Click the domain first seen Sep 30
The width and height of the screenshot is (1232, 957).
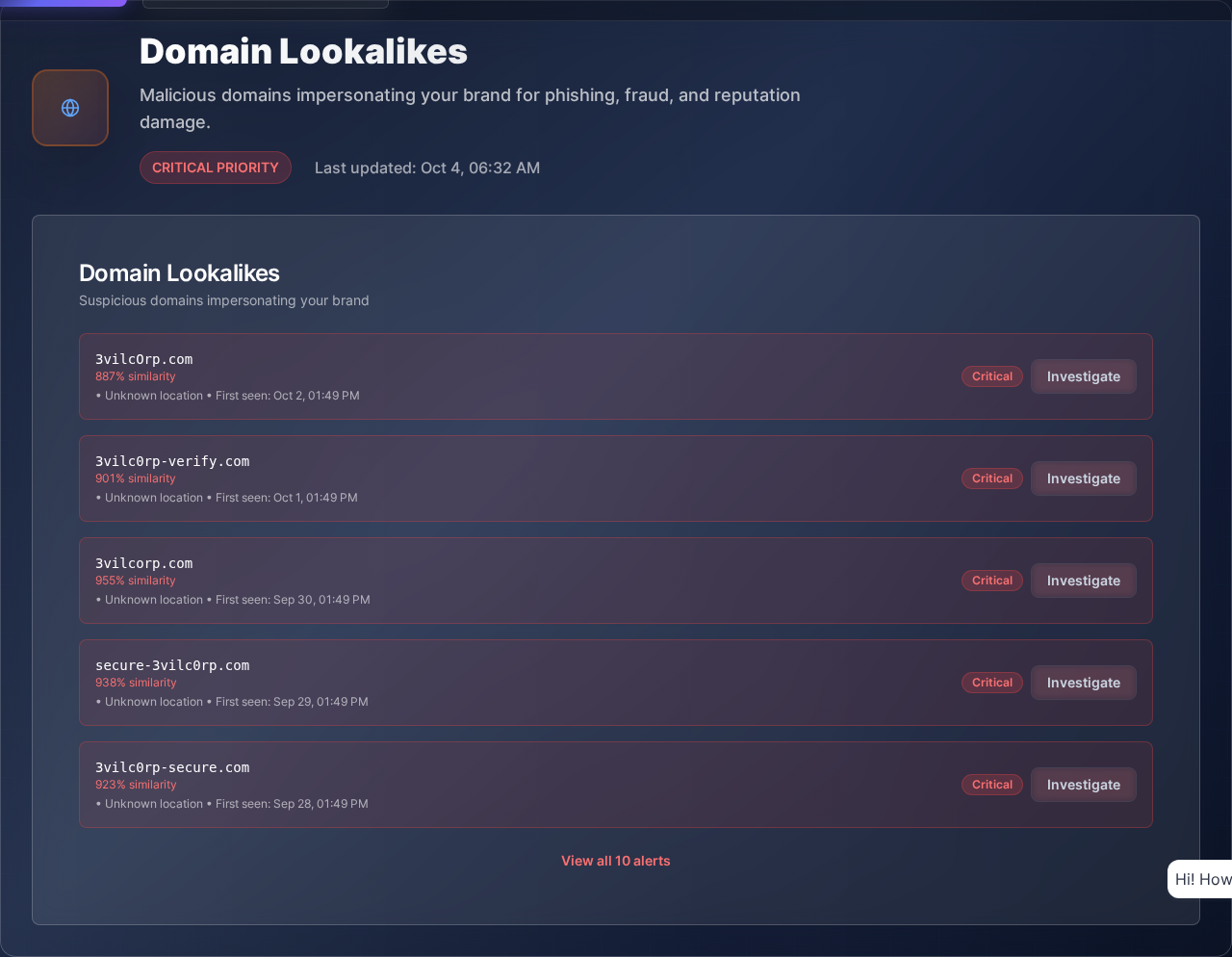point(144,563)
